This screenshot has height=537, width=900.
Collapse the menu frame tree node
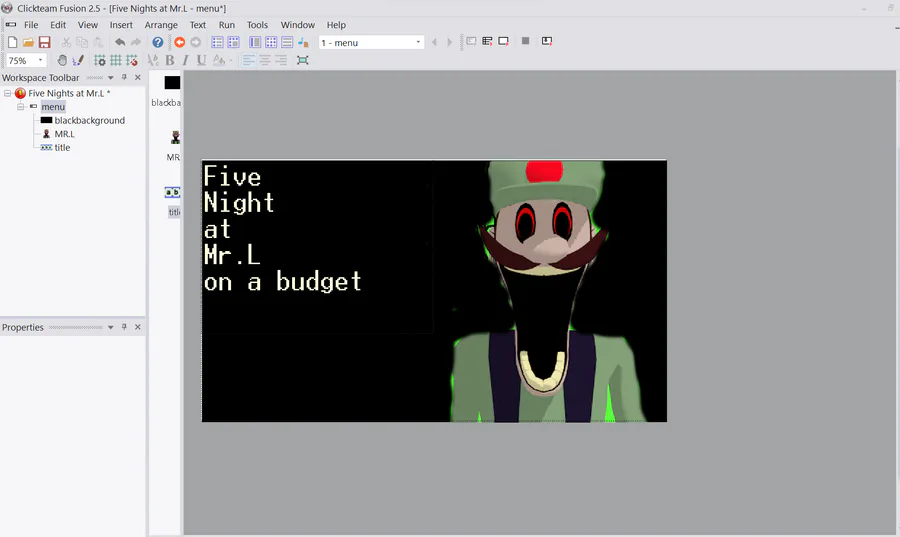(21, 107)
